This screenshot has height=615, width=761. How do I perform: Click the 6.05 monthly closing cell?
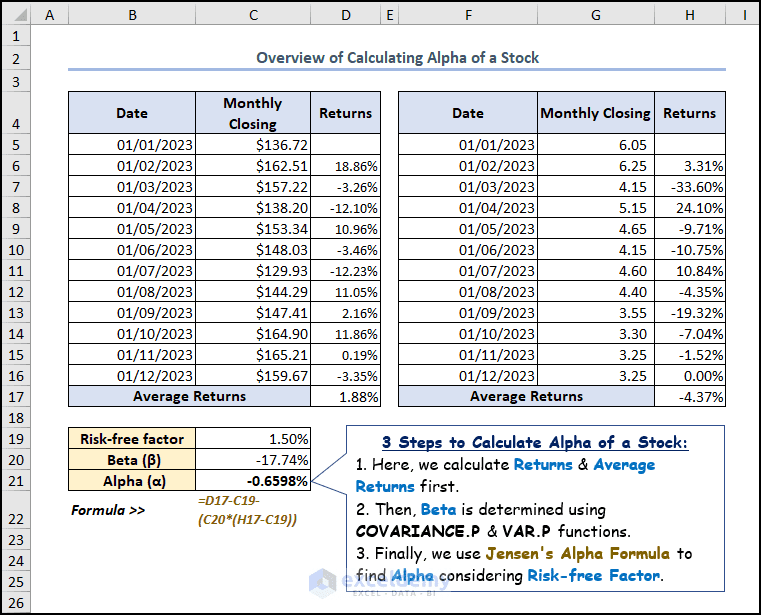596,145
